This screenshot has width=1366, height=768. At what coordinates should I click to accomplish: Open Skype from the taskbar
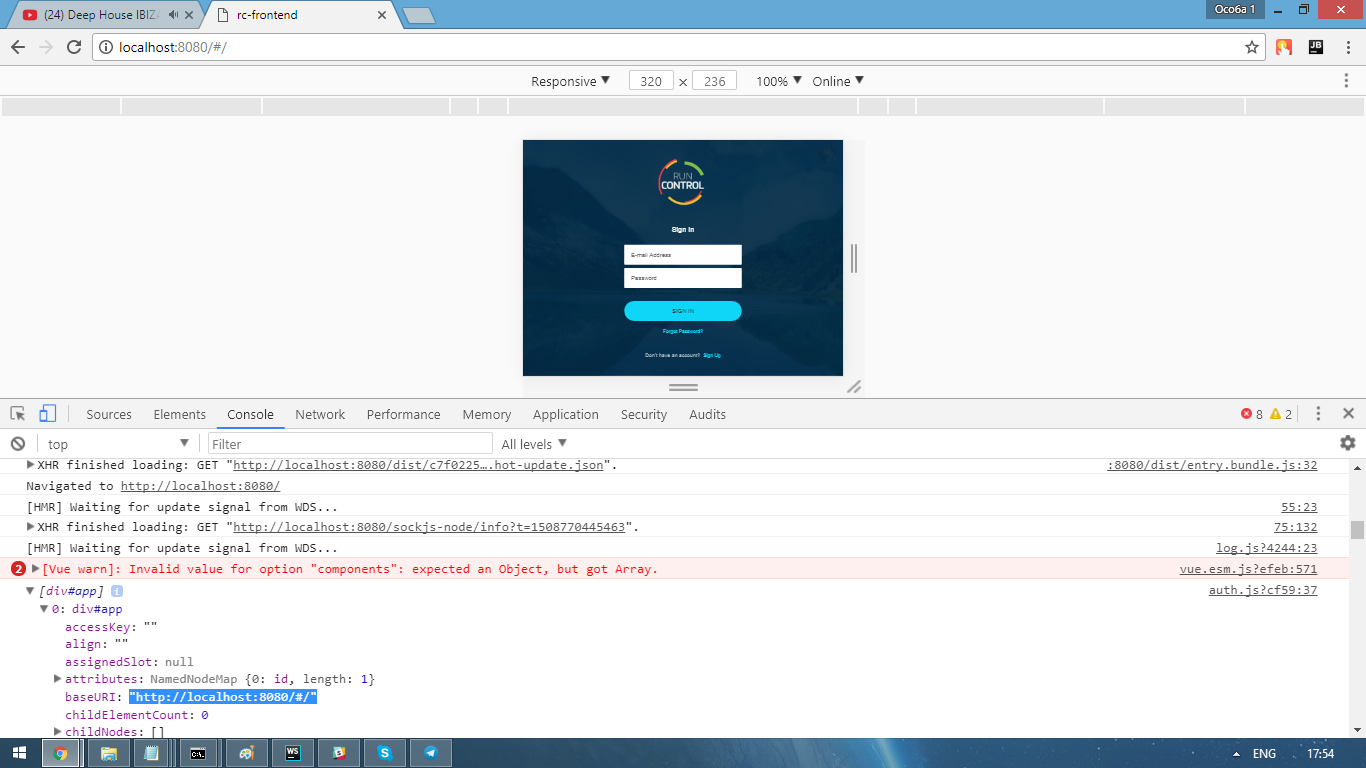(x=384, y=753)
